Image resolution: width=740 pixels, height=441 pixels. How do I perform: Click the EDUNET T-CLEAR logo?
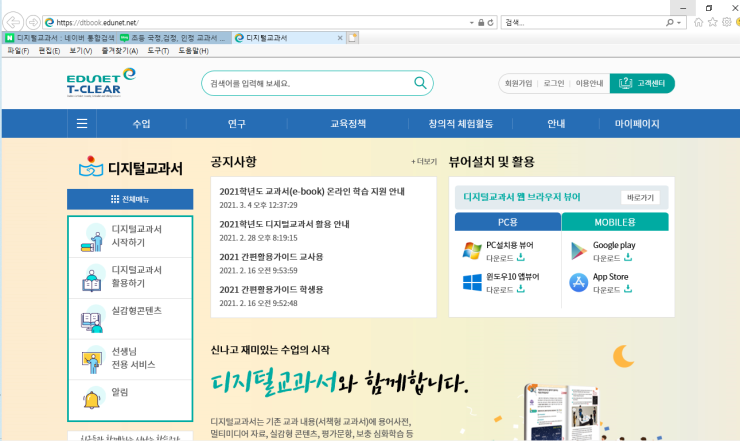(x=101, y=83)
